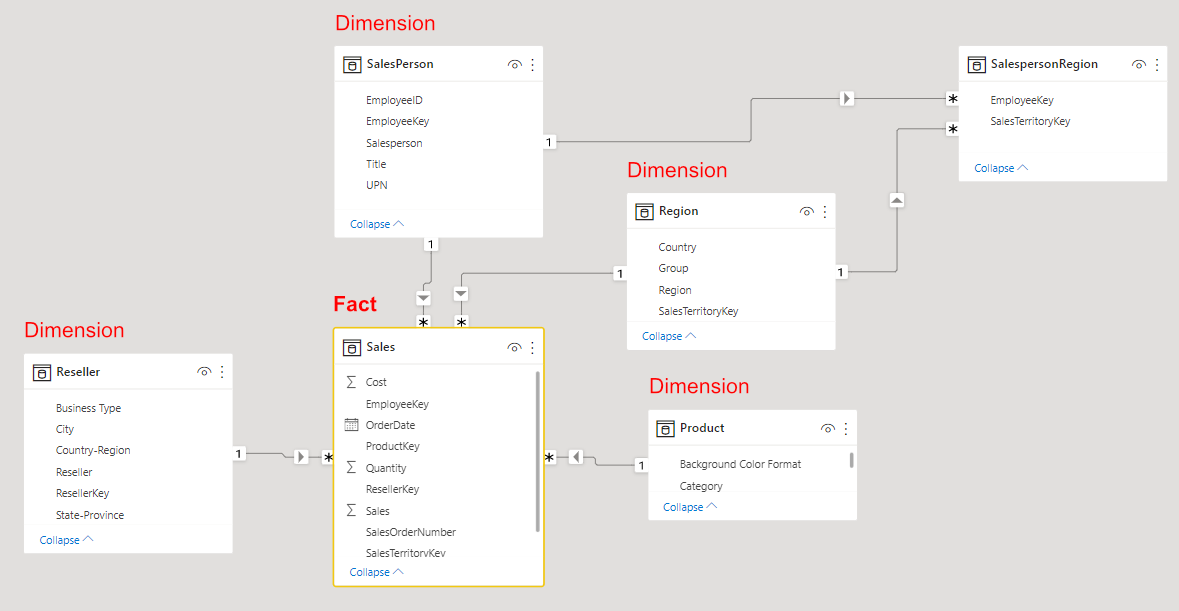Click sigma icon beside the Sales field
1179x611 pixels.
[351, 510]
